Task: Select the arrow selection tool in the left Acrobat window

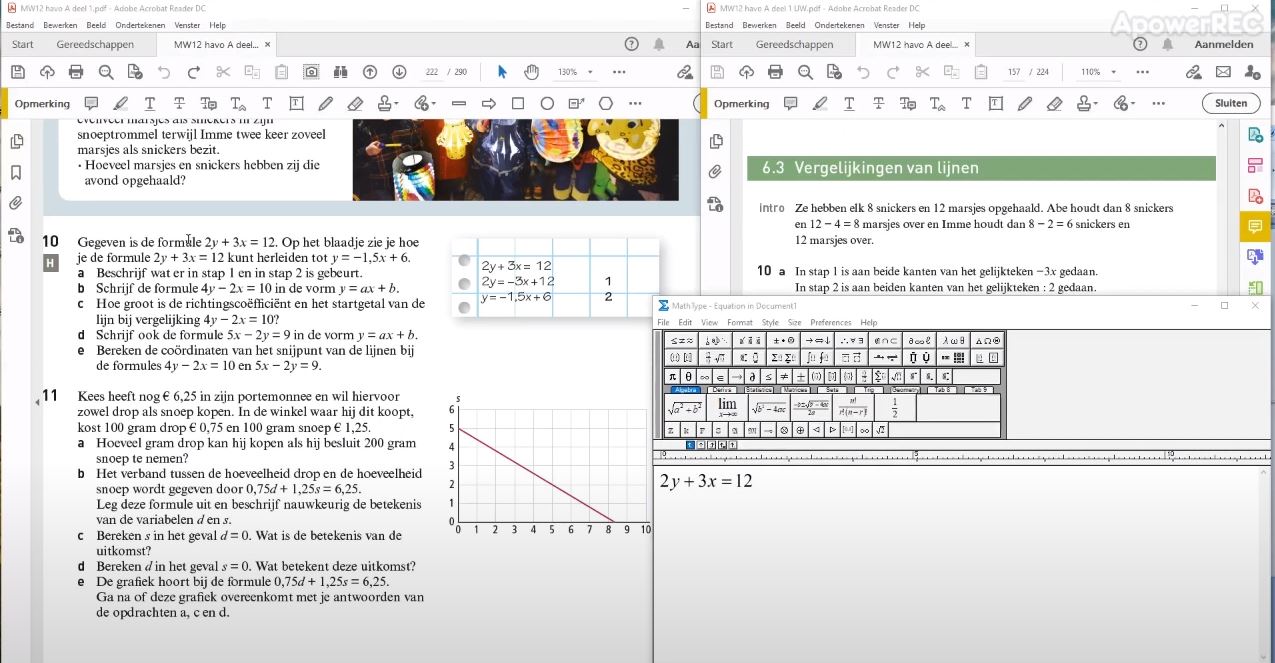Action: [502, 72]
